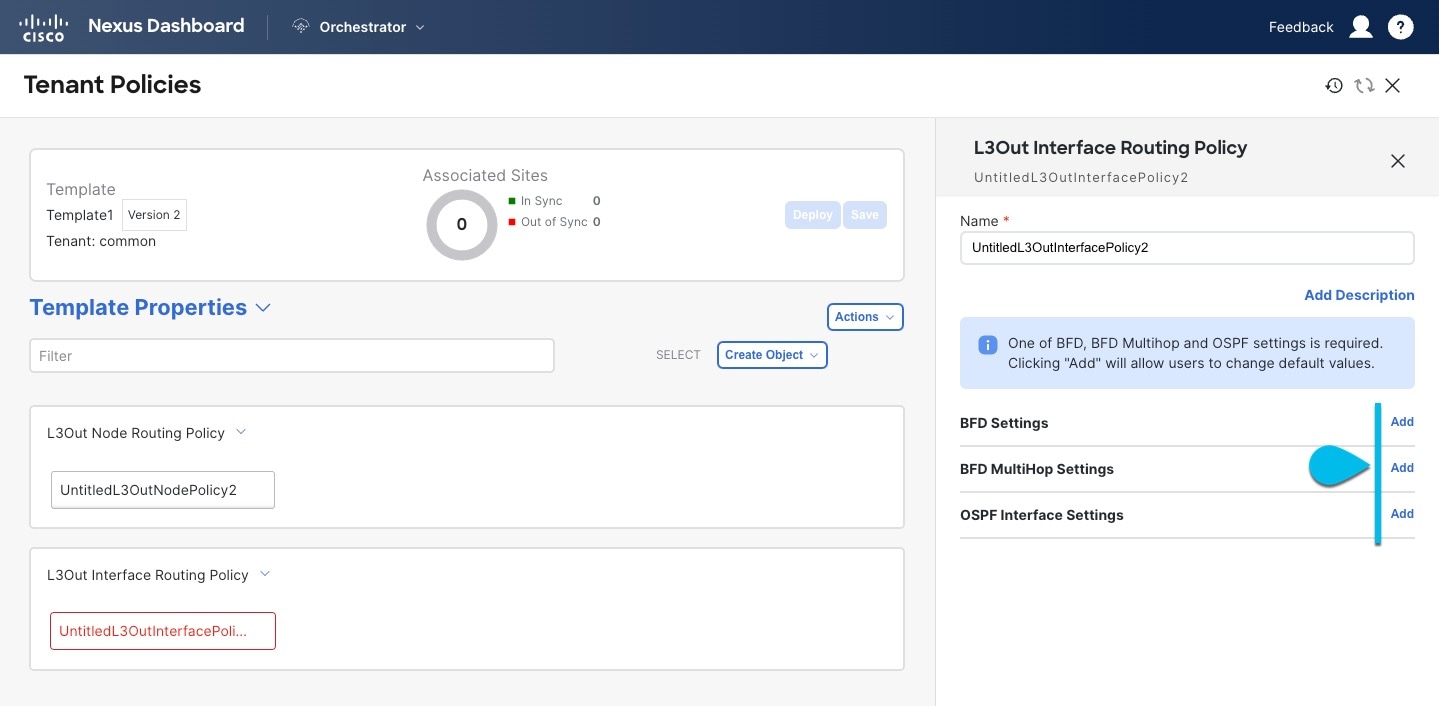Screen dimensions: 1439x706
Task: Click the Cisco logo icon
Action: click(x=42, y=27)
